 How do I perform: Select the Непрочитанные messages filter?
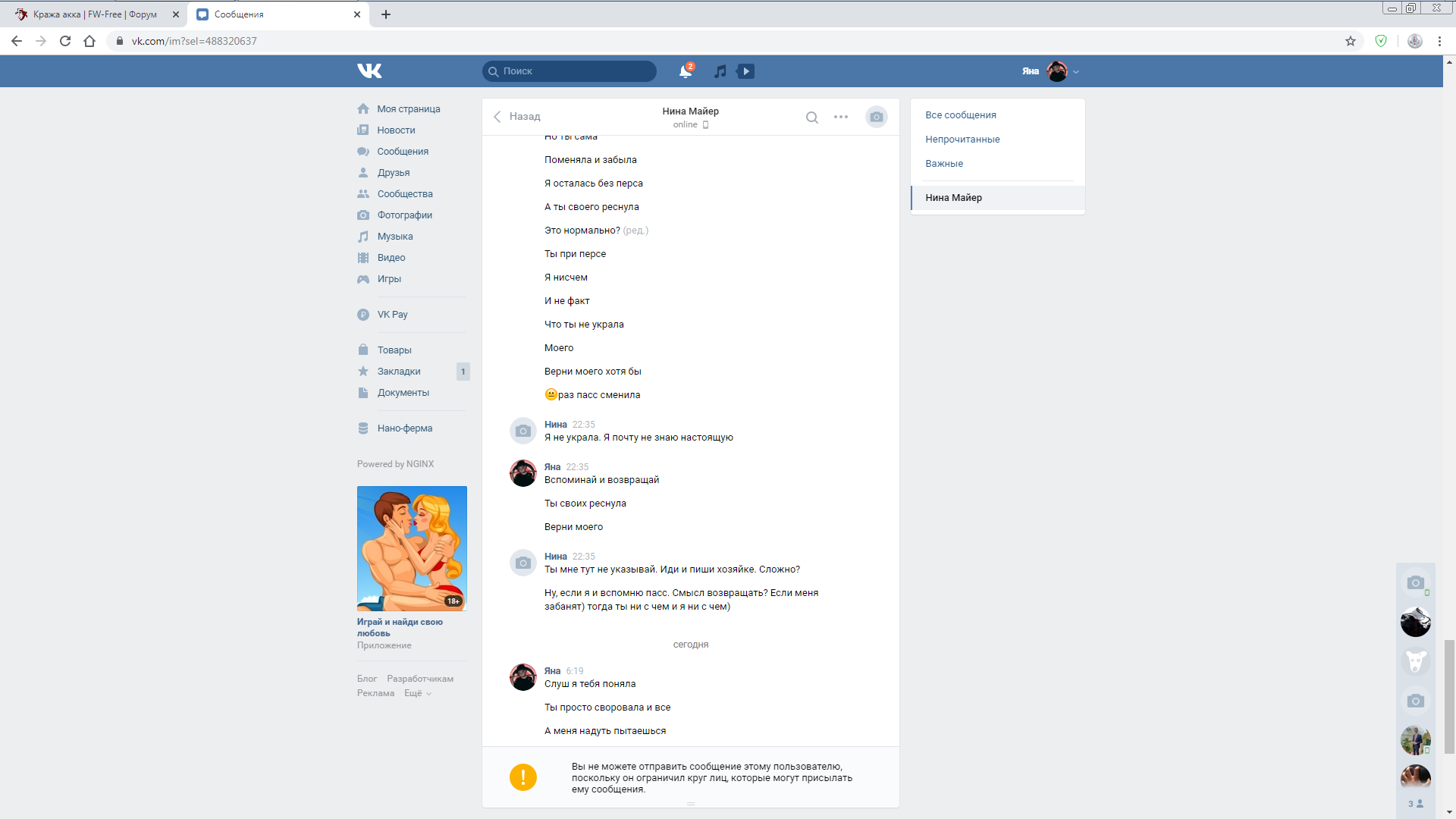[962, 140]
